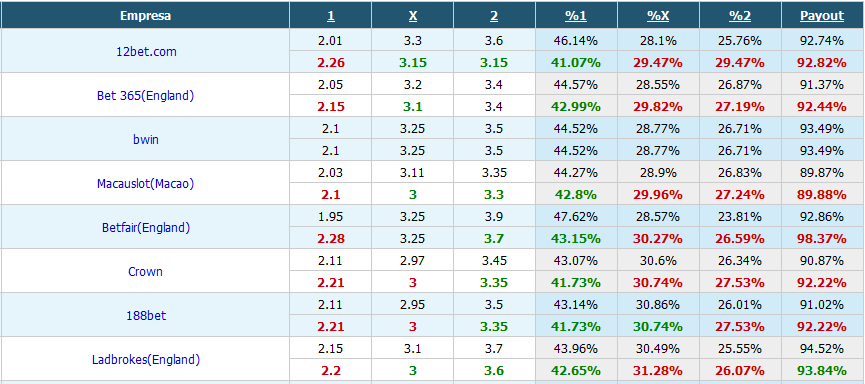The height and width of the screenshot is (384, 865).
Task: Select 12bet.com's red 2.26 home odds
Action: [x=330, y=62]
